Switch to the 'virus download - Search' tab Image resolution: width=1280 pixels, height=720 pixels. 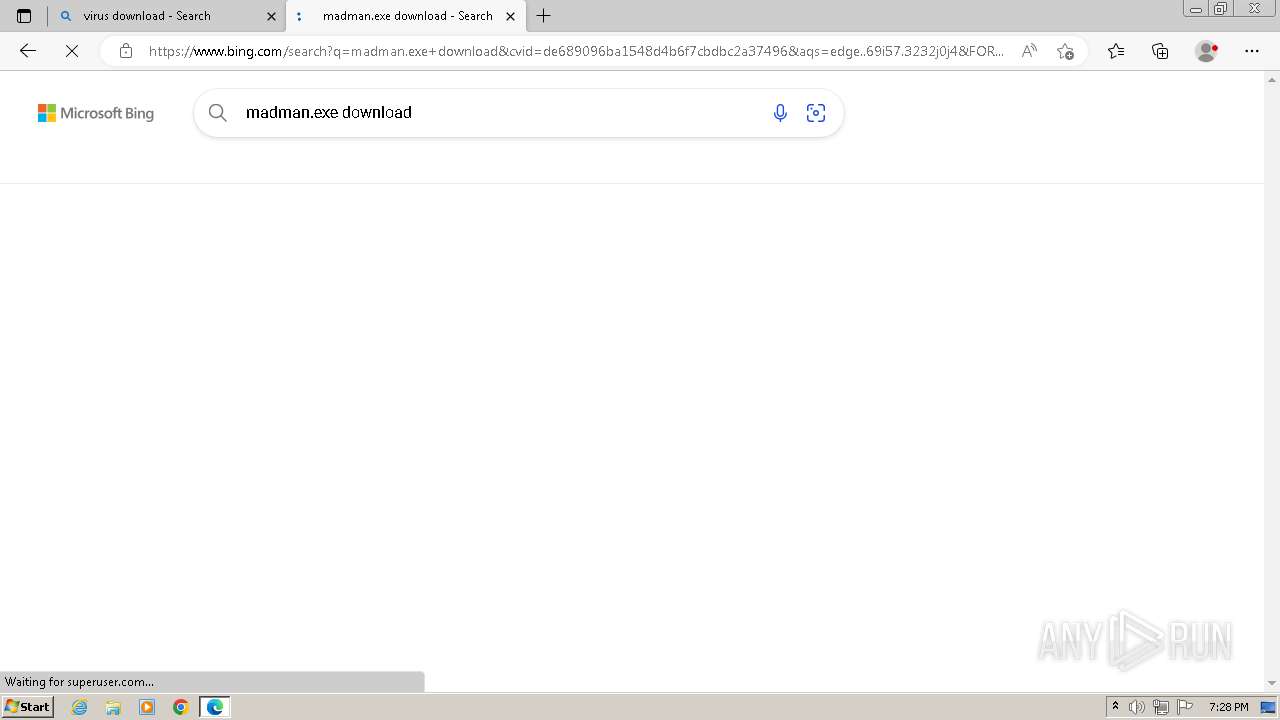coord(166,16)
